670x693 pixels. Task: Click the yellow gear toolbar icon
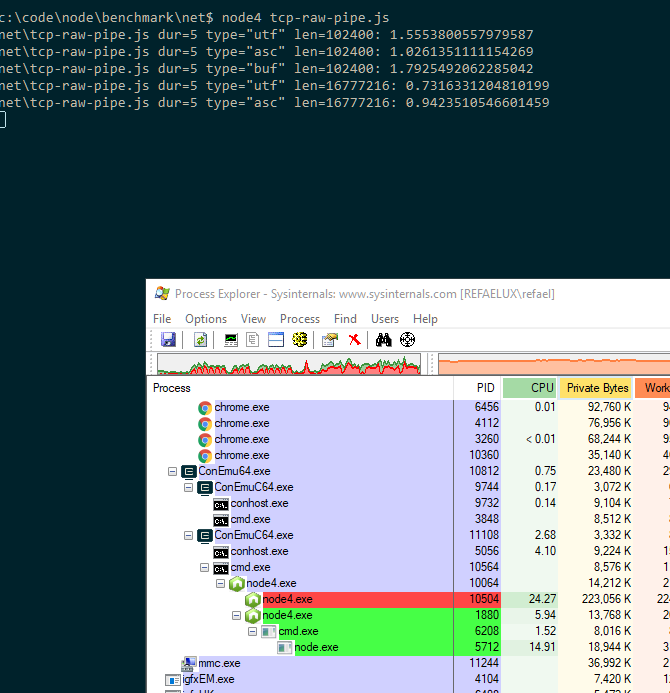click(299, 340)
